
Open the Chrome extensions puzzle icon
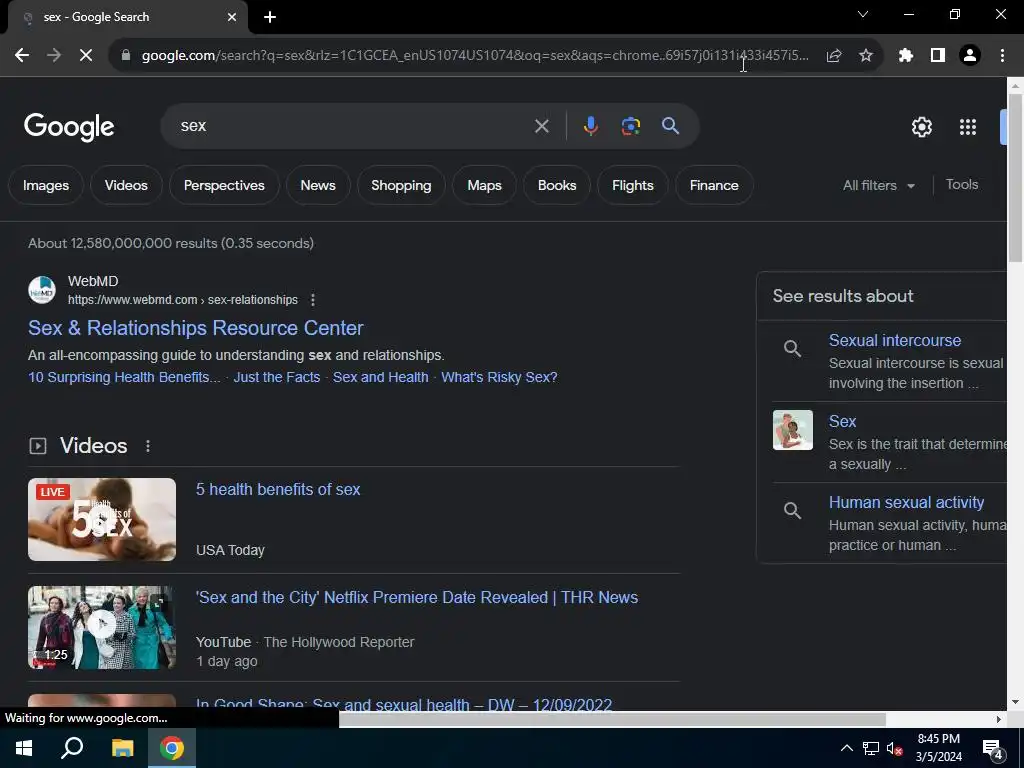pos(905,56)
